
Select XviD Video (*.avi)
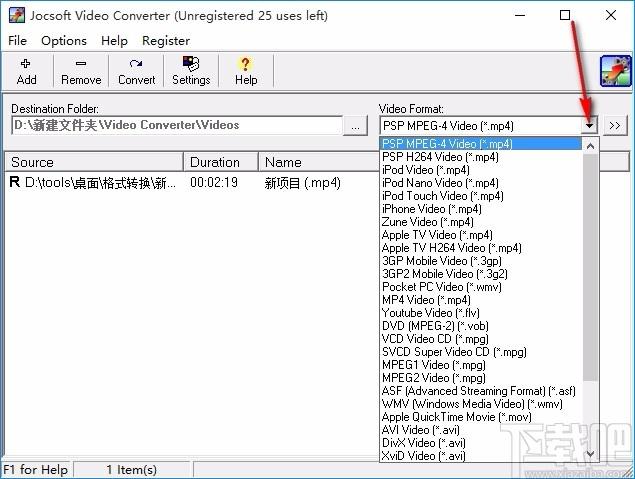click(x=481, y=456)
